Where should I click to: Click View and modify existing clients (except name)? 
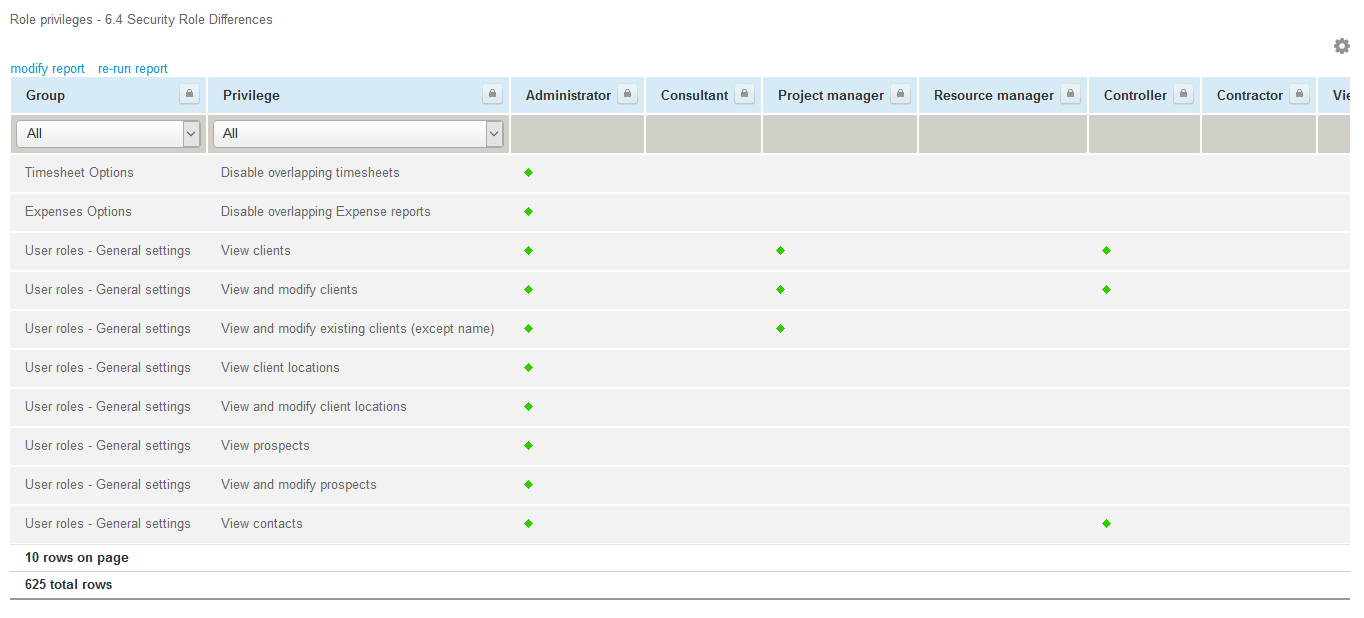click(x=358, y=328)
